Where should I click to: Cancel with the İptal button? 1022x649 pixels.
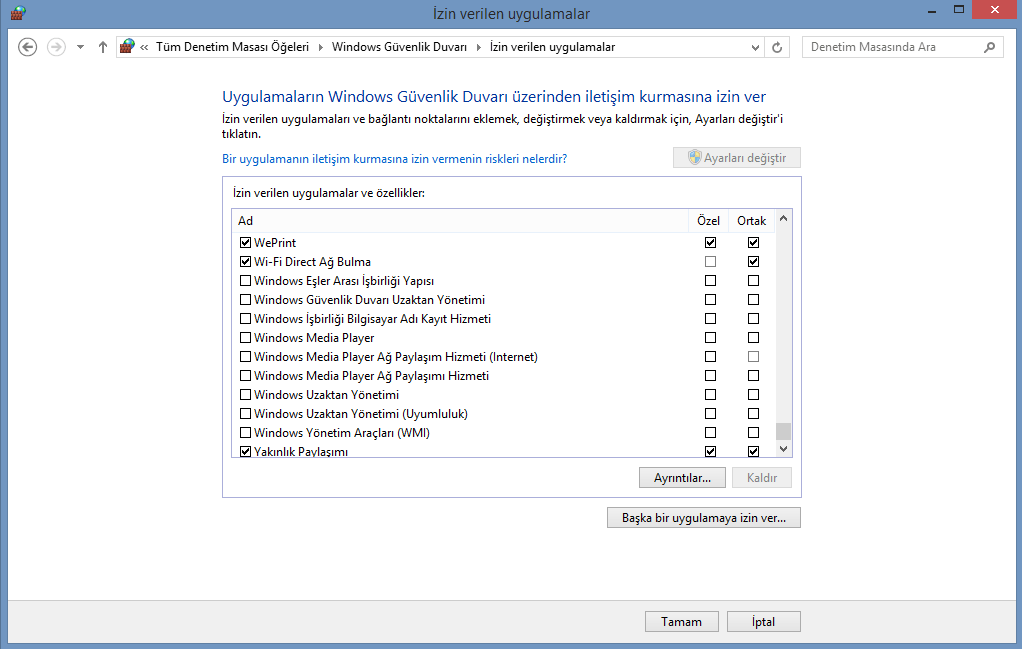[763, 622]
